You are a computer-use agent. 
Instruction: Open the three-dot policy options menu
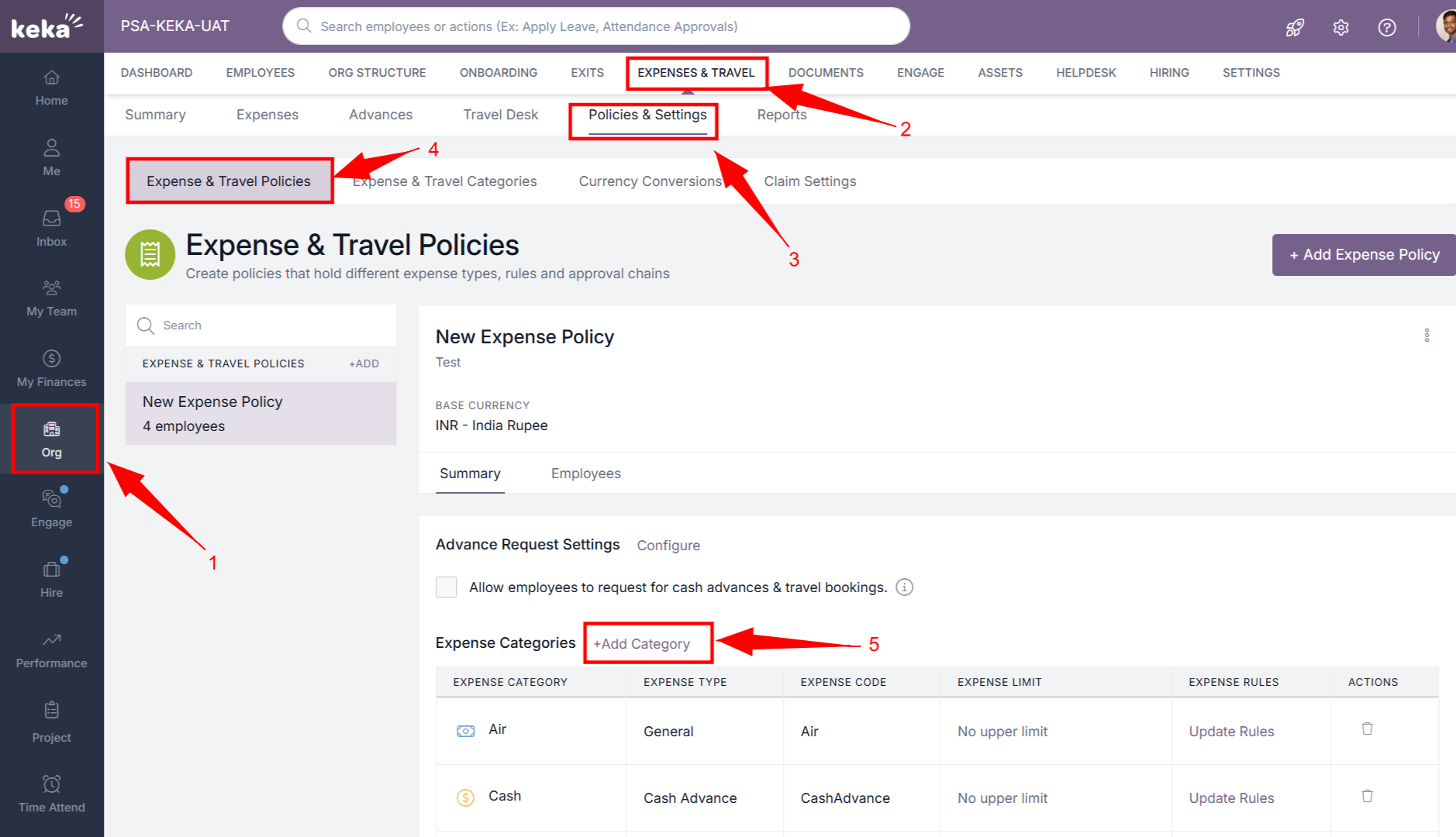[1427, 336]
